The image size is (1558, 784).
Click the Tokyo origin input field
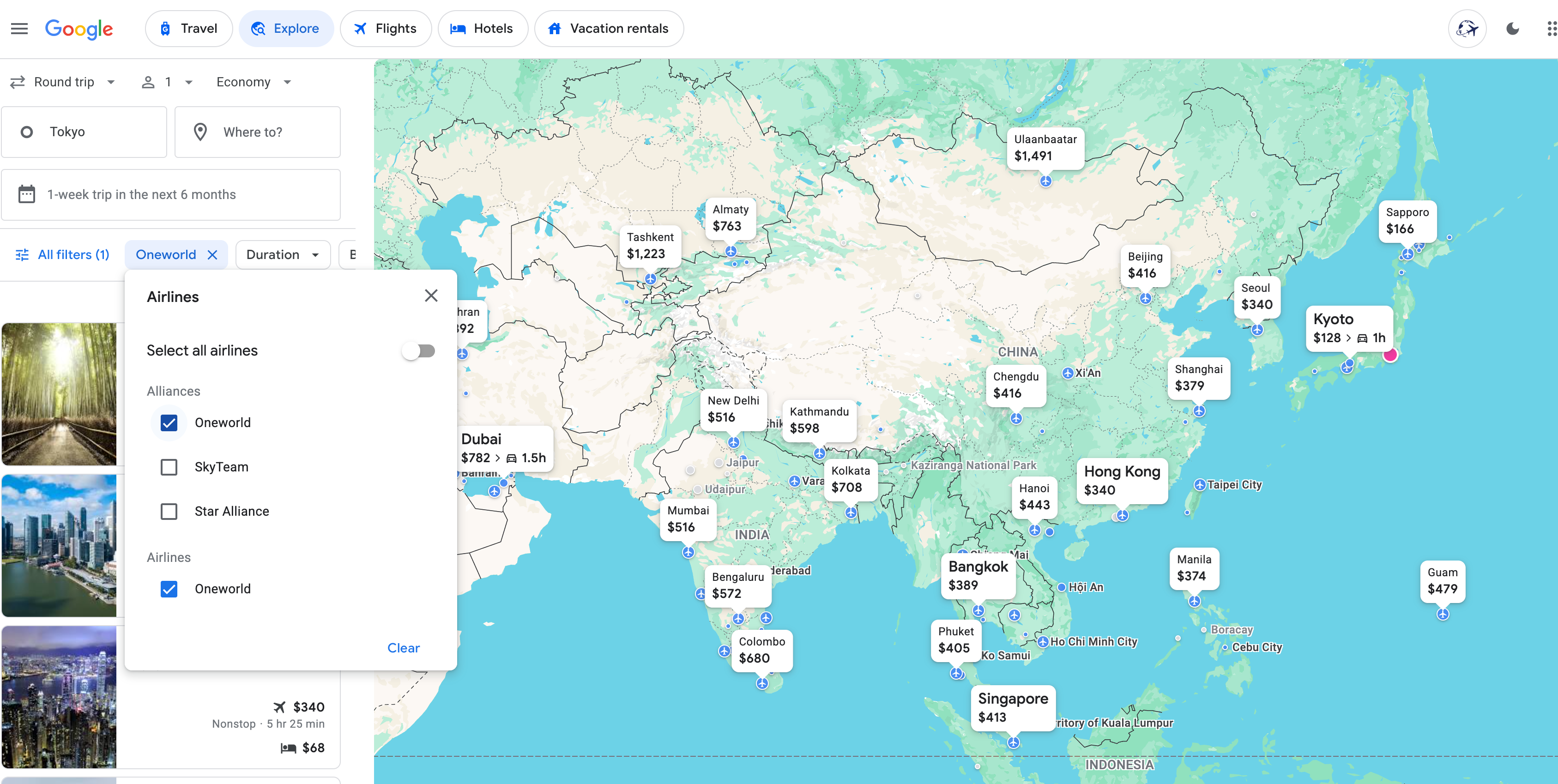point(84,132)
